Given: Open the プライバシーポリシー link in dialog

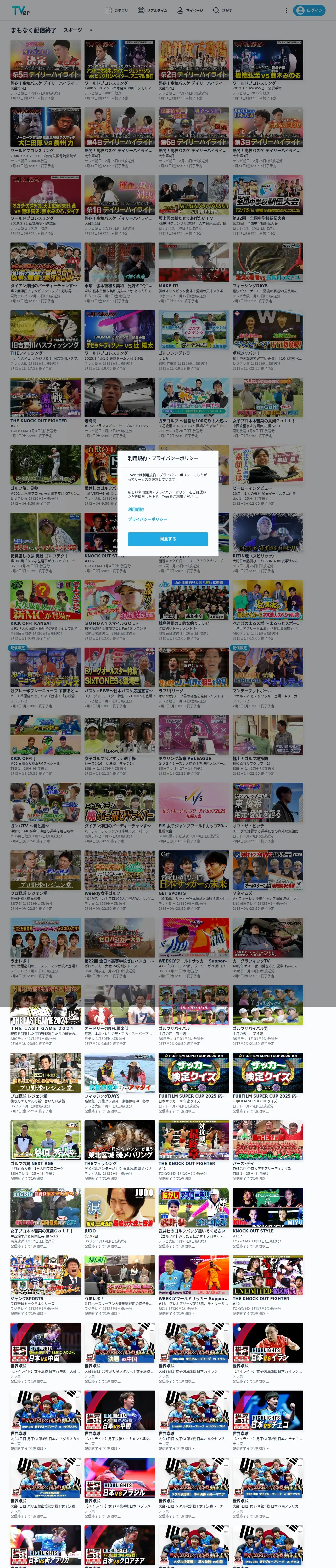Looking at the screenshot, I should pyautogui.click(x=148, y=519).
